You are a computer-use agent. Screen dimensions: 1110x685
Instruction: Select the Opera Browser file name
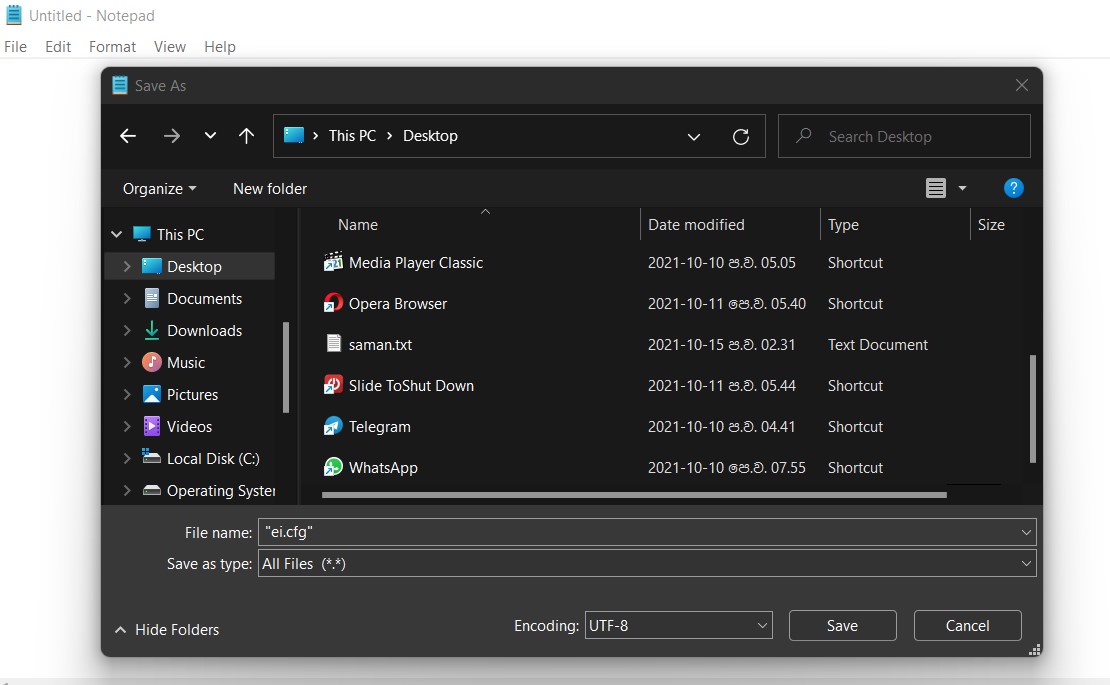pyautogui.click(x=398, y=304)
